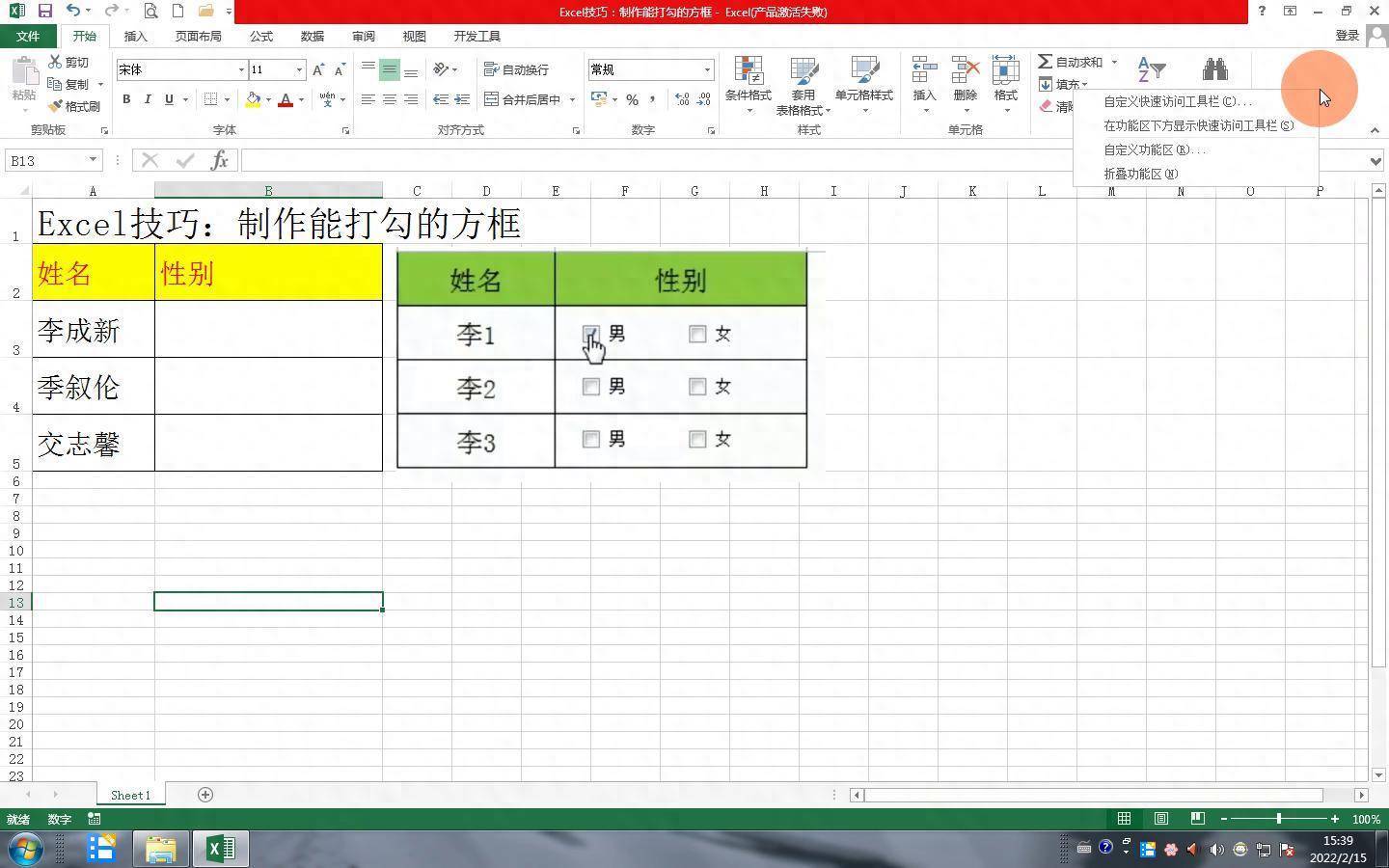
Task: Toggle Wrap Text (自动换行)
Action: click(517, 69)
